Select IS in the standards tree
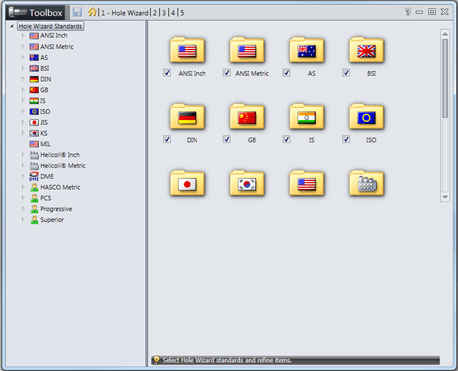 [43, 101]
